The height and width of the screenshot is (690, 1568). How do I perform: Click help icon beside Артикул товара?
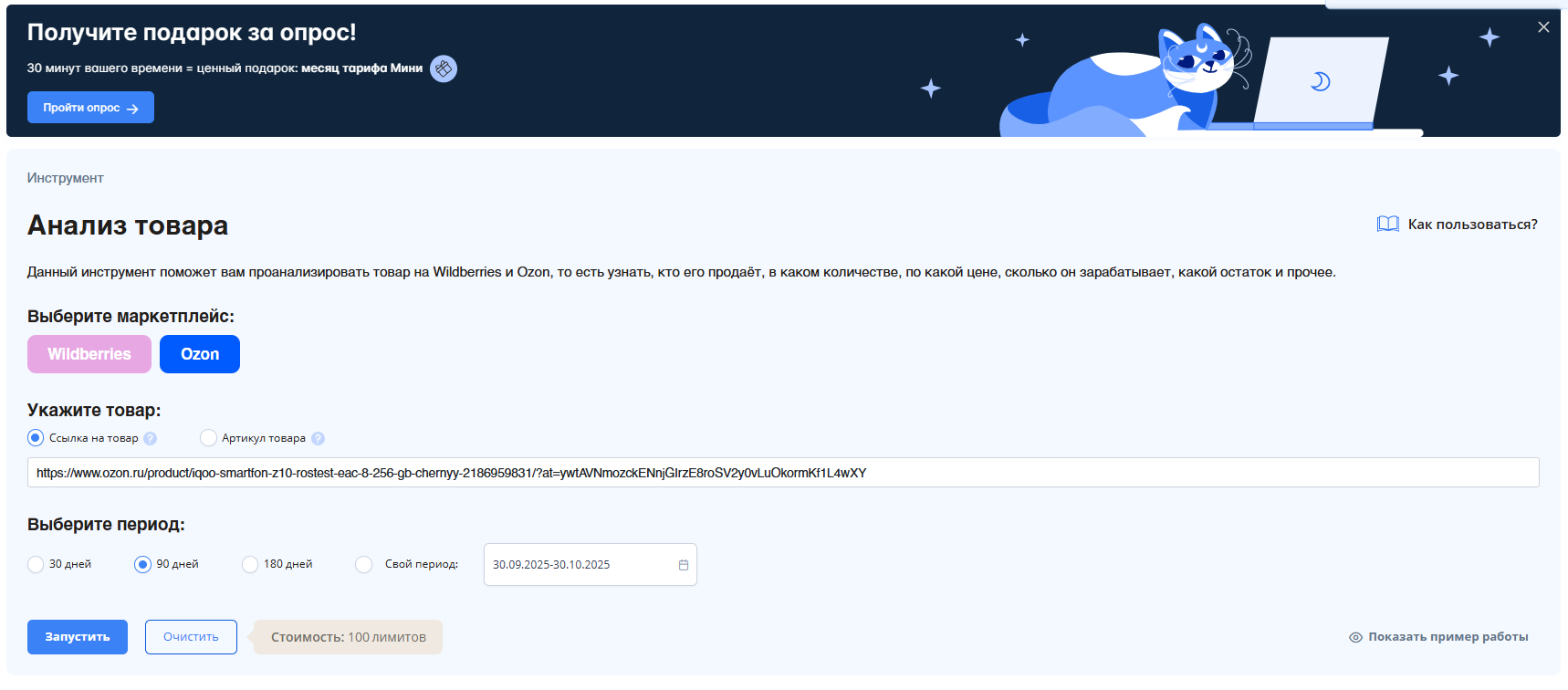pyautogui.click(x=318, y=439)
